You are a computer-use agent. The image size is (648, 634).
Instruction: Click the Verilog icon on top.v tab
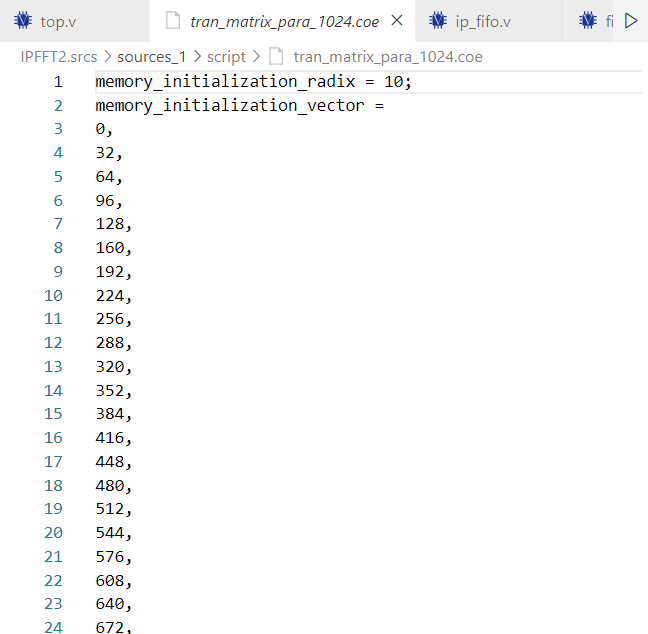(23, 20)
